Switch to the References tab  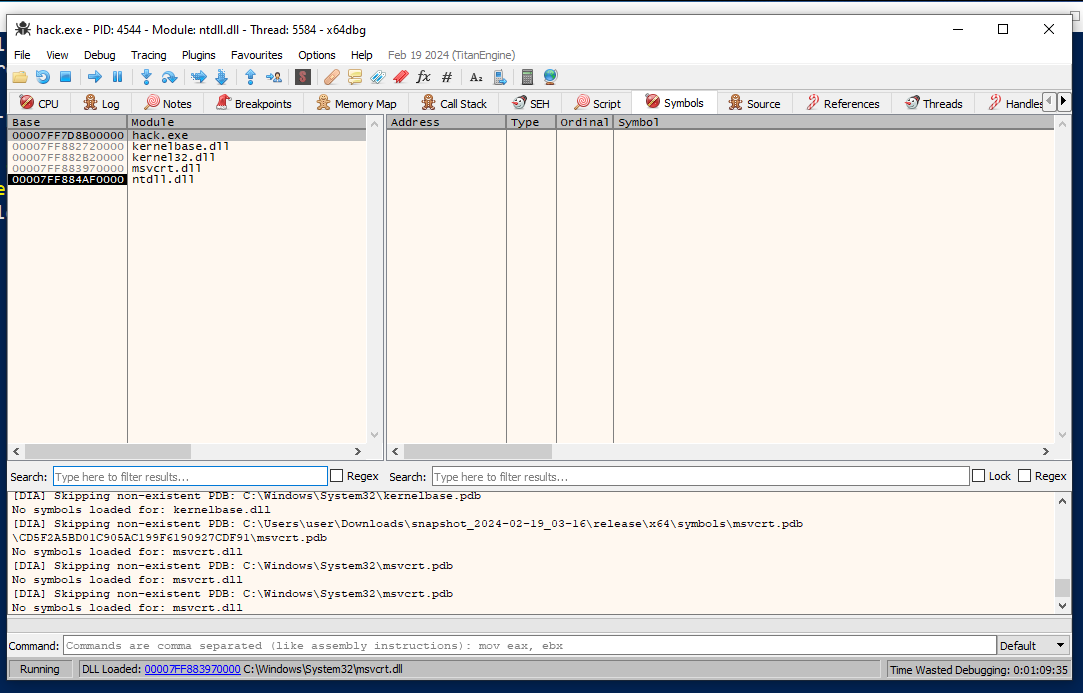[x=843, y=103]
